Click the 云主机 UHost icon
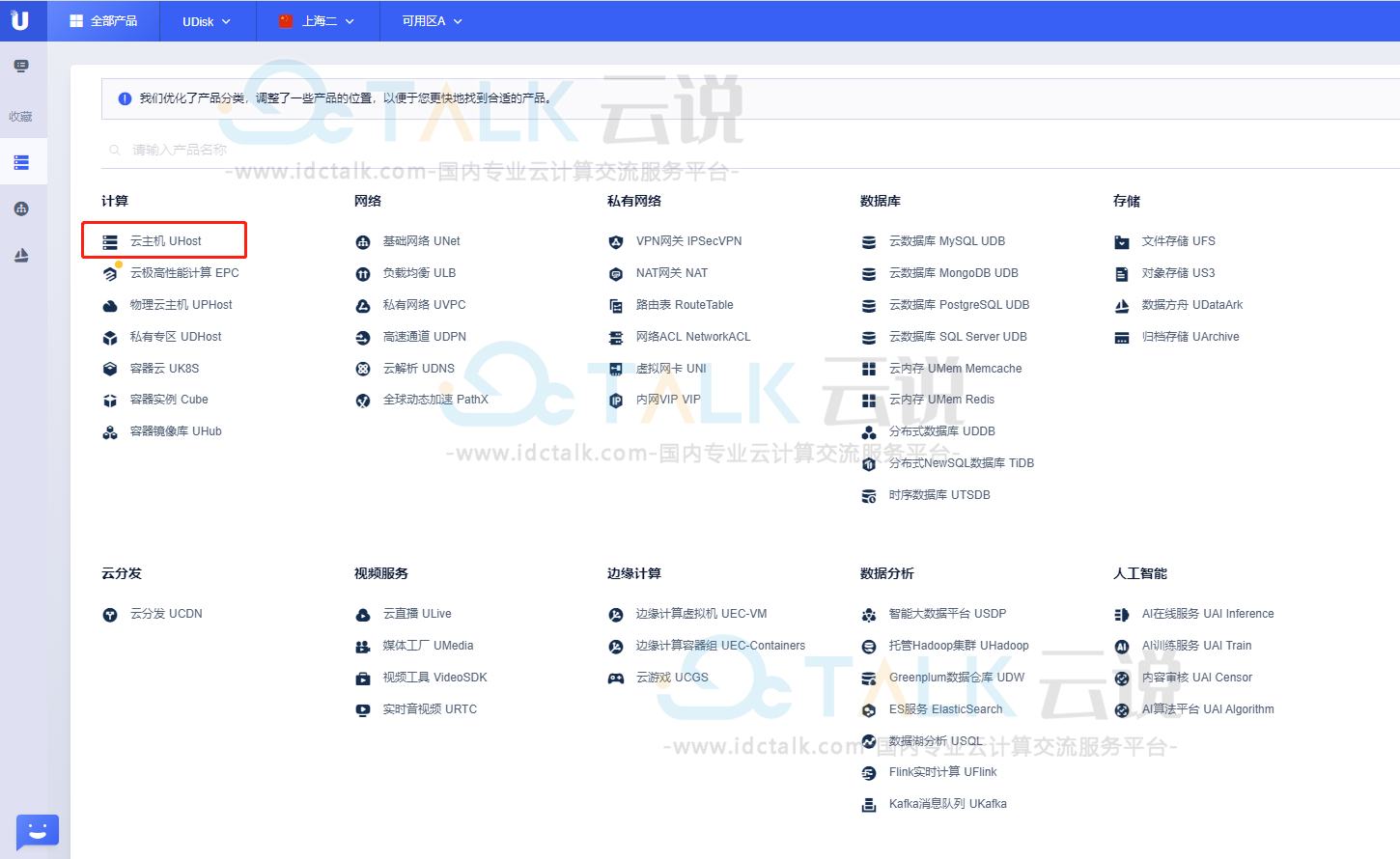 [x=110, y=241]
